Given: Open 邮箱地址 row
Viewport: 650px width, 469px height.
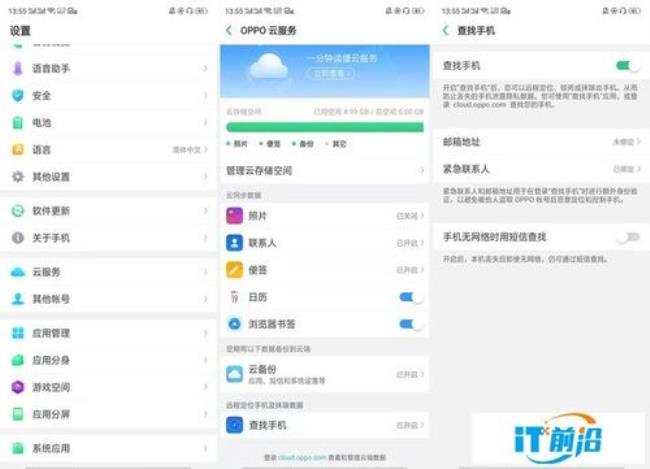Looking at the screenshot, I should (541, 142).
